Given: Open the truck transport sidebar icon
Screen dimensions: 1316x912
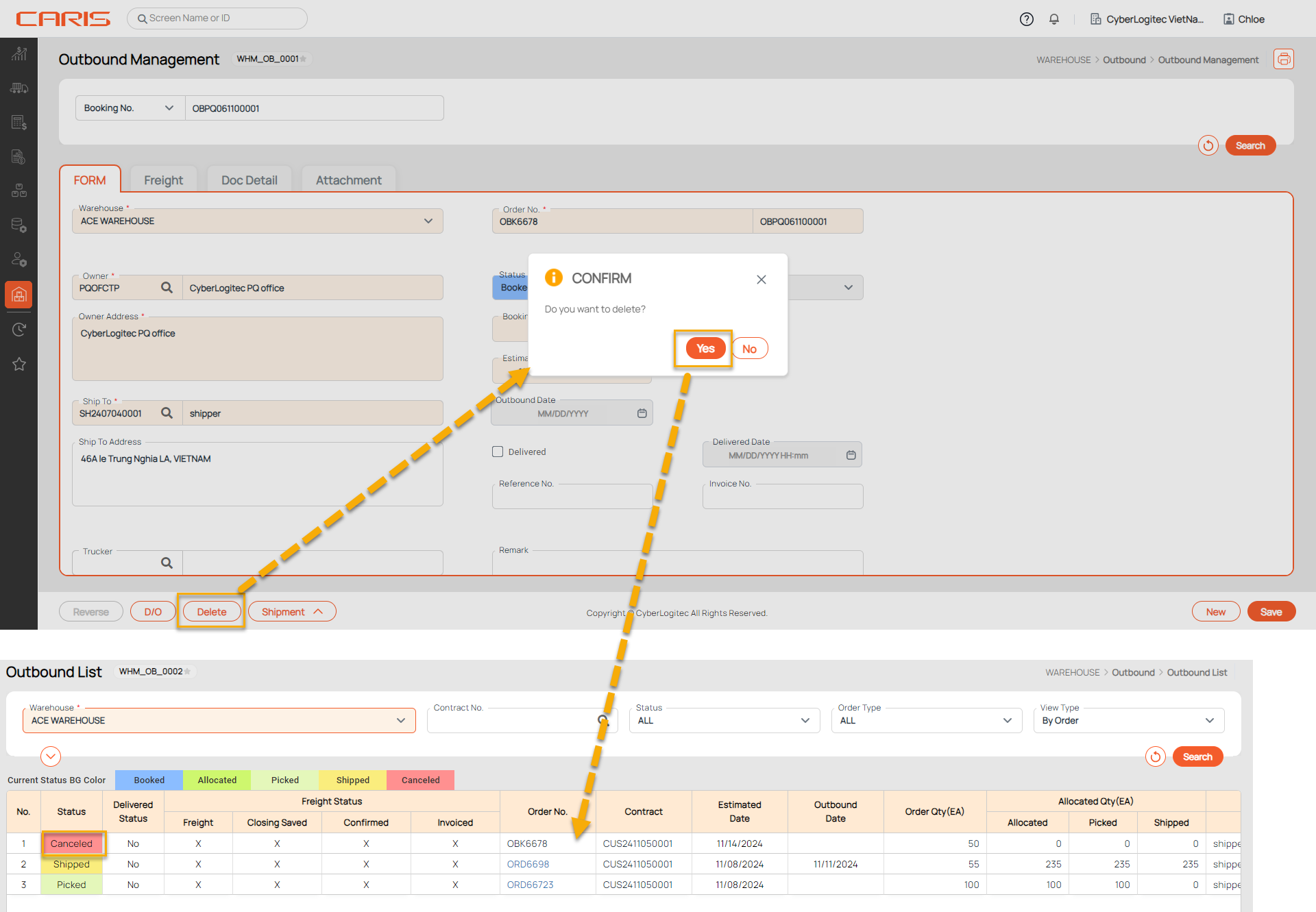Looking at the screenshot, I should tap(19, 88).
